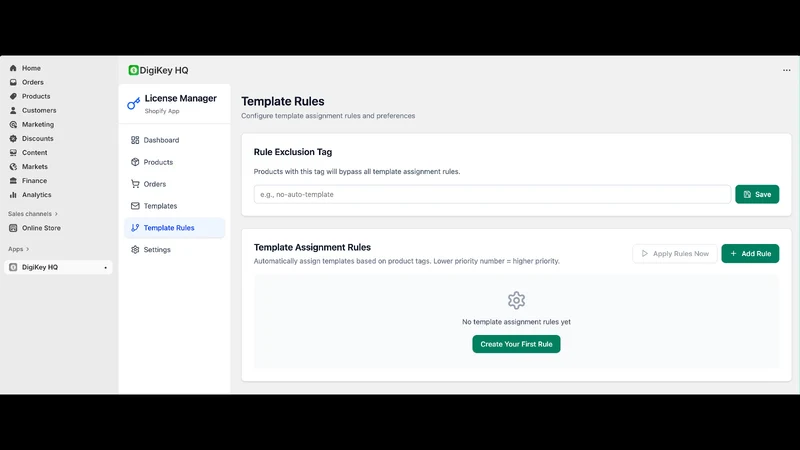
Task: Click the 'Rule Exclusion Tag' heading
Action: pos(293,152)
